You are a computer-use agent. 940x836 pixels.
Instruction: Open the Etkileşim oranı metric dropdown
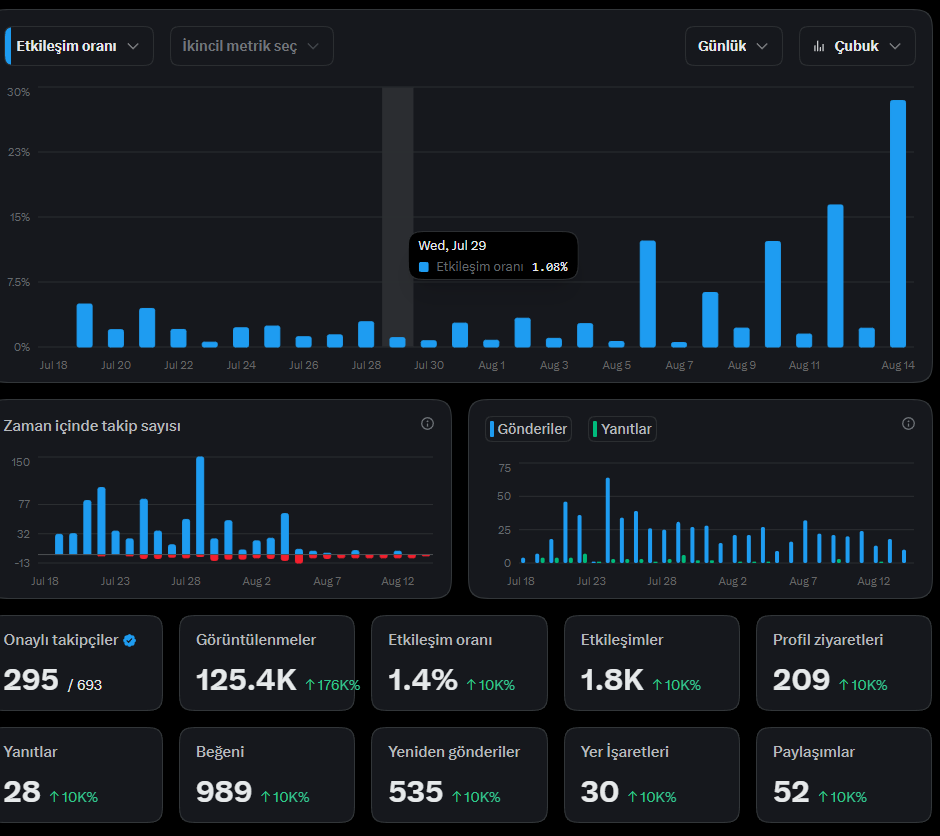[x=79, y=46]
